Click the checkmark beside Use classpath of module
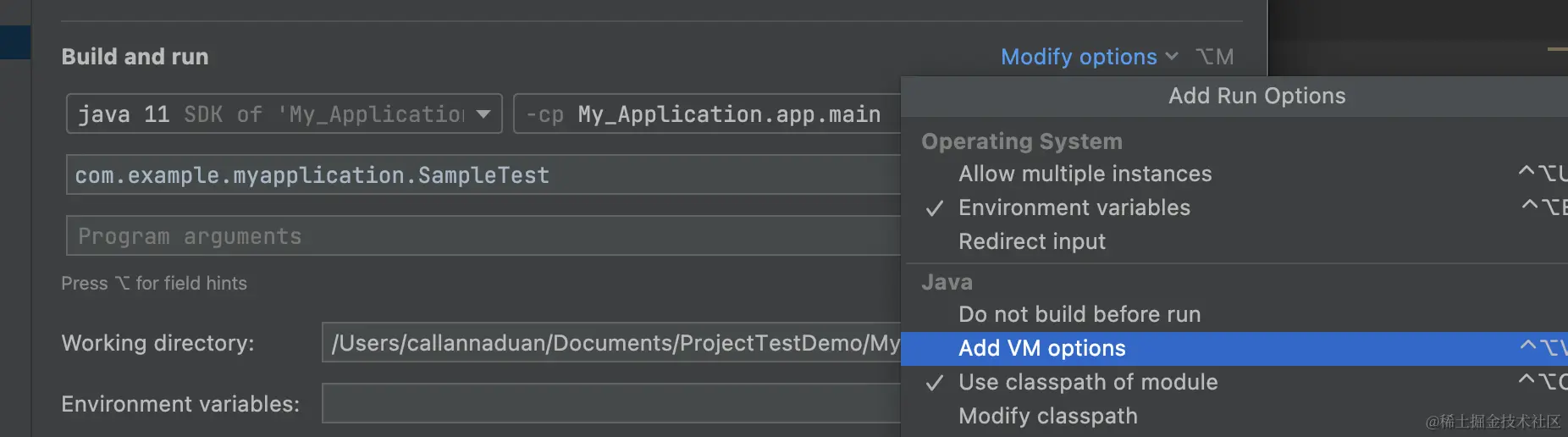Viewport: 1568px width, 437px height. coord(934,383)
